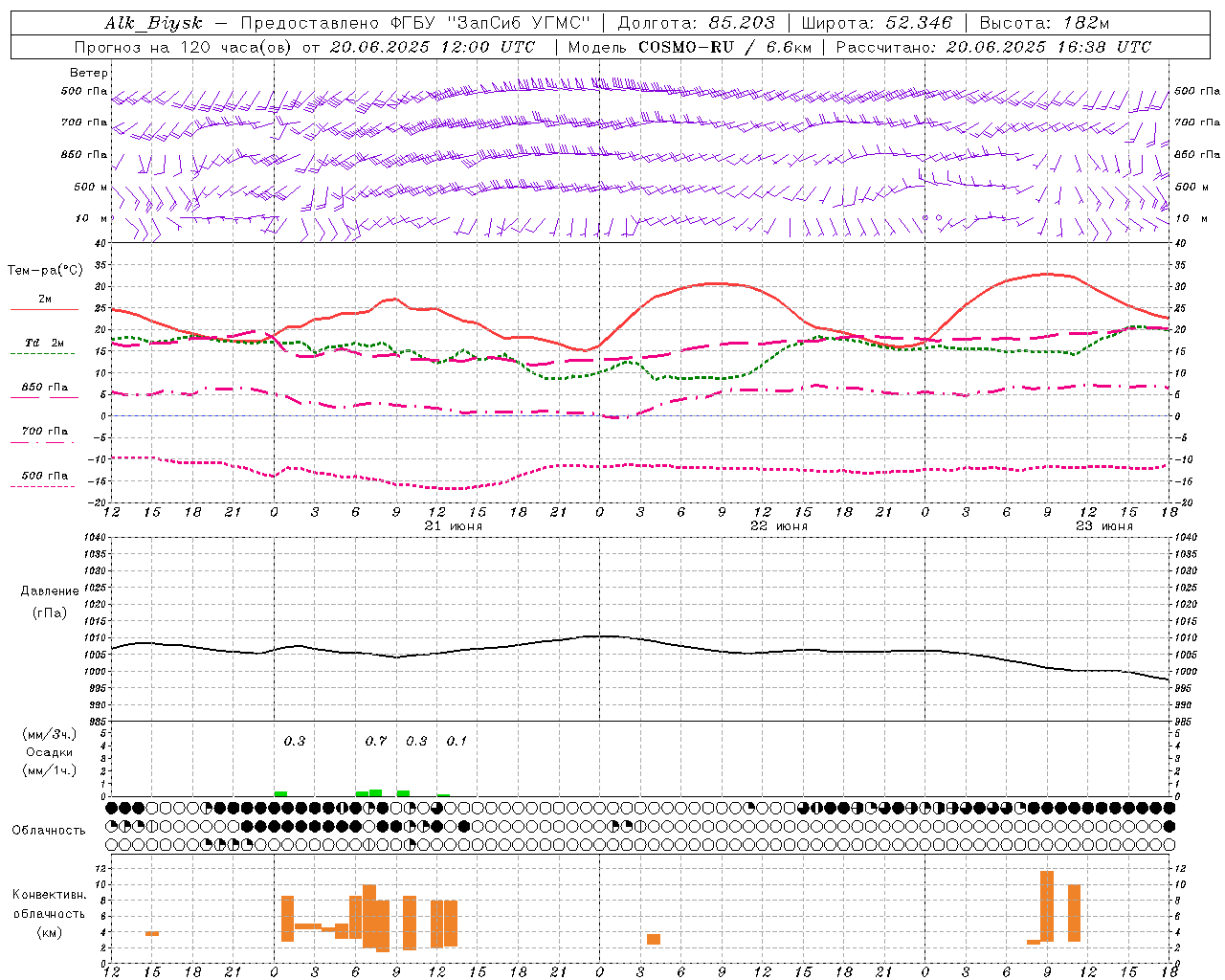Click the '22 июня' date label
Screen dimensions: 1225x980
[779, 526]
